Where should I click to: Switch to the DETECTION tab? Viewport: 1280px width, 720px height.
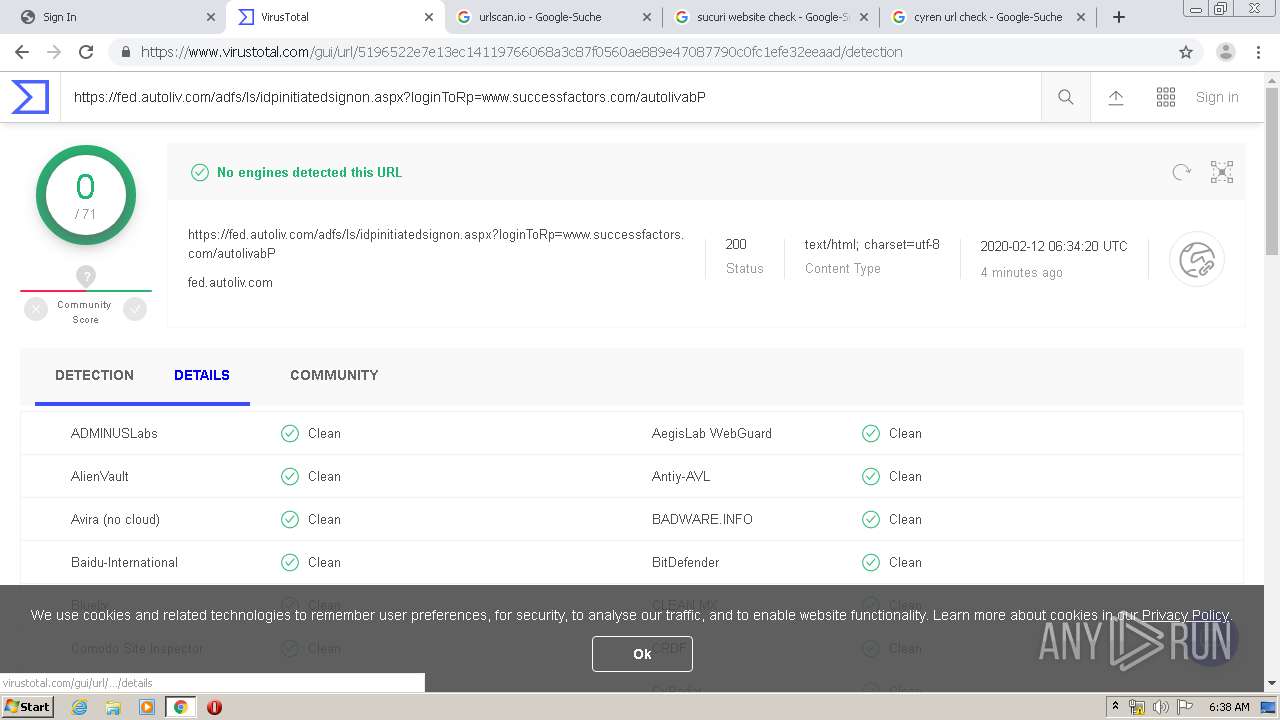pos(94,375)
